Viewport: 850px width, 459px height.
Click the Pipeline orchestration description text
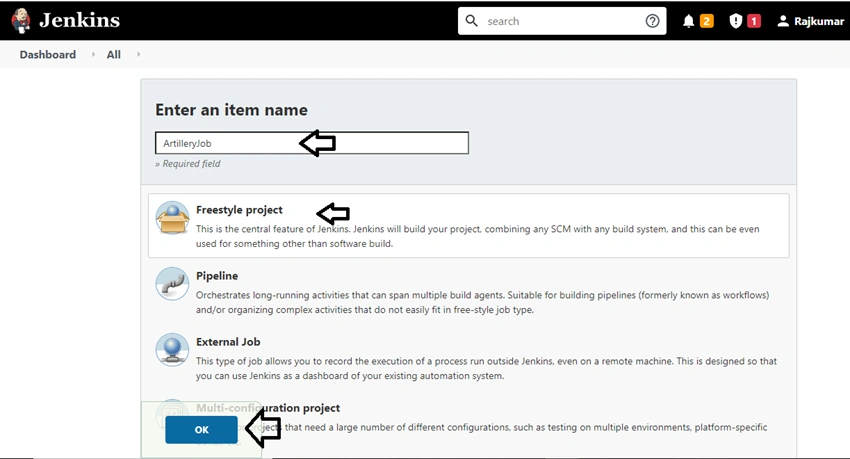[482, 302]
